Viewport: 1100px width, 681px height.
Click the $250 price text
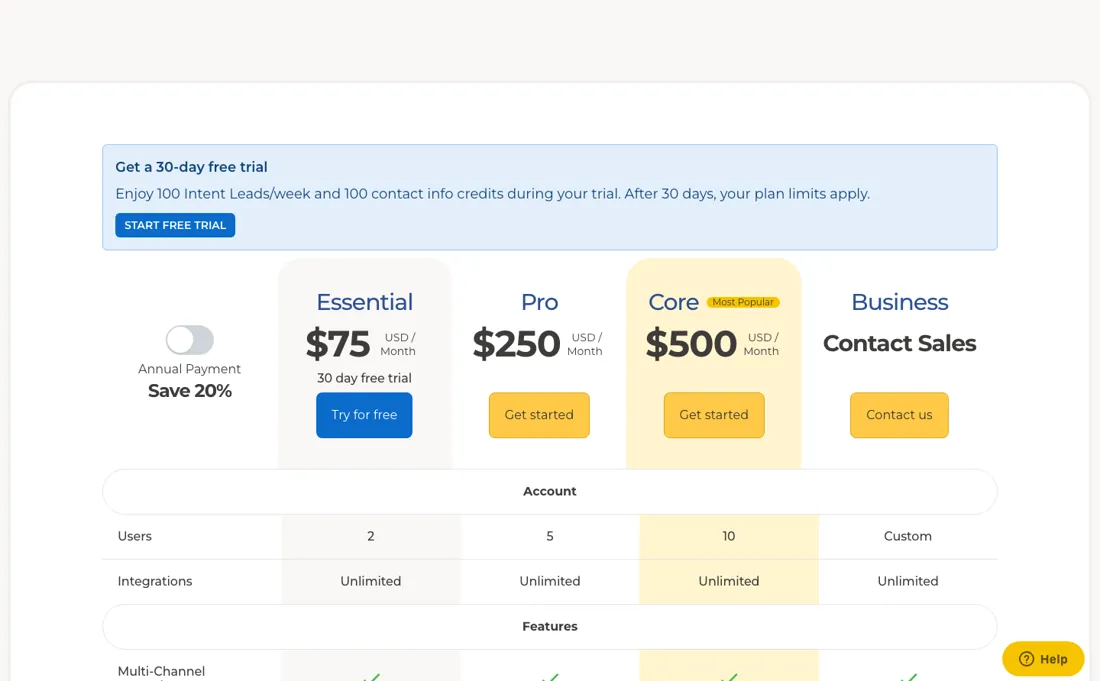click(516, 344)
